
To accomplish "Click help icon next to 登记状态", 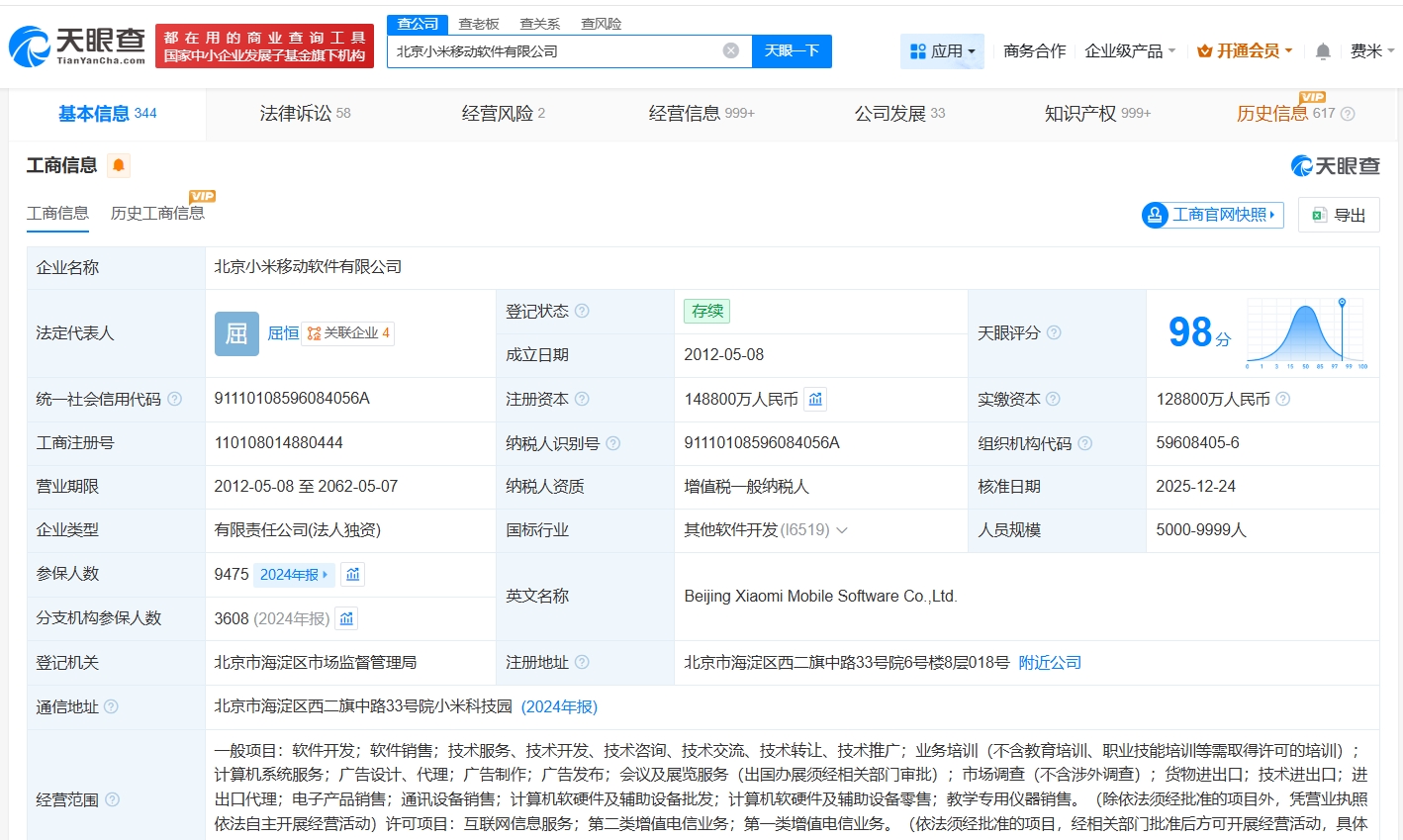I will pyautogui.click(x=582, y=311).
